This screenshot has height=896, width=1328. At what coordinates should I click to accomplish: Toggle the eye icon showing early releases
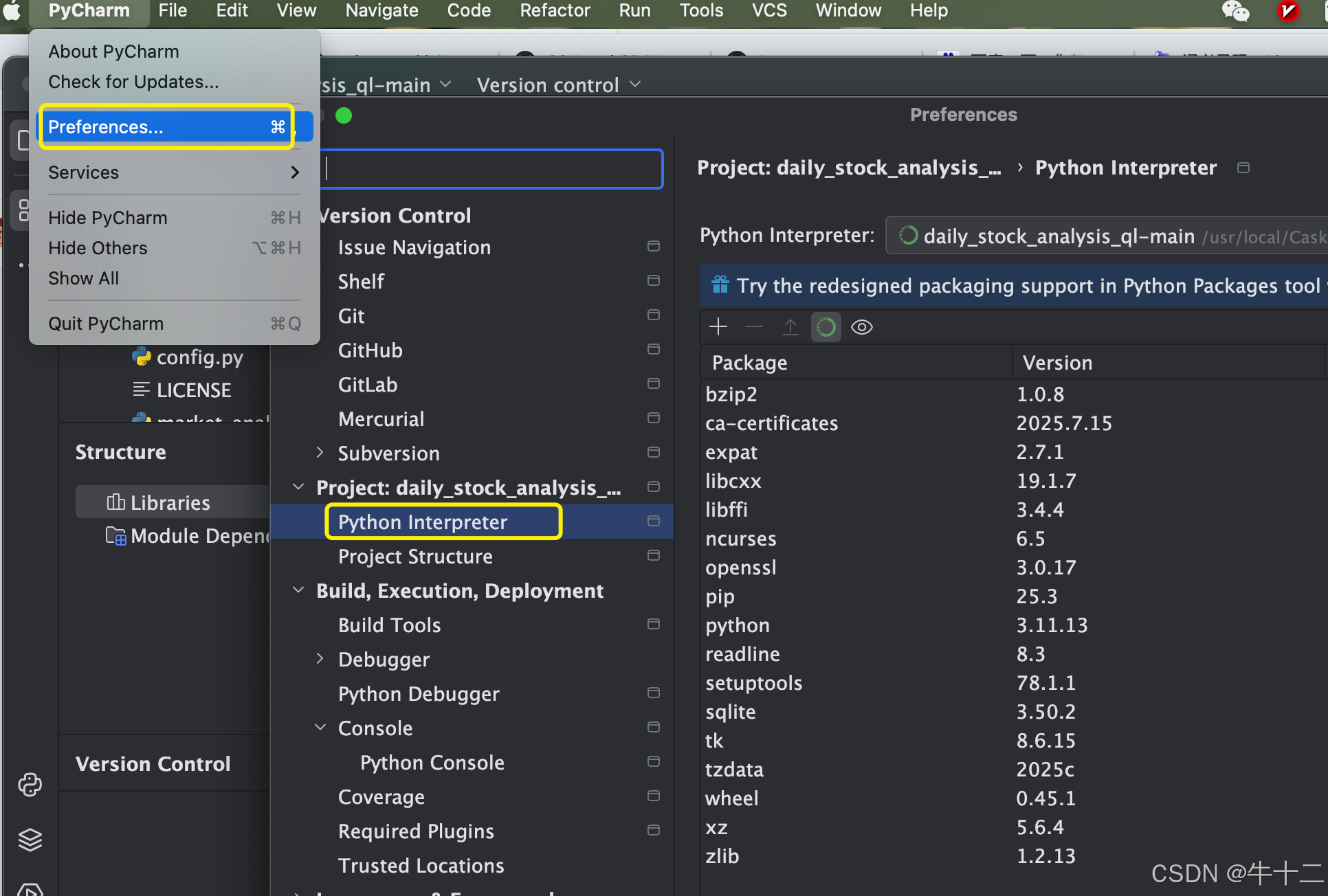[x=861, y=327]
